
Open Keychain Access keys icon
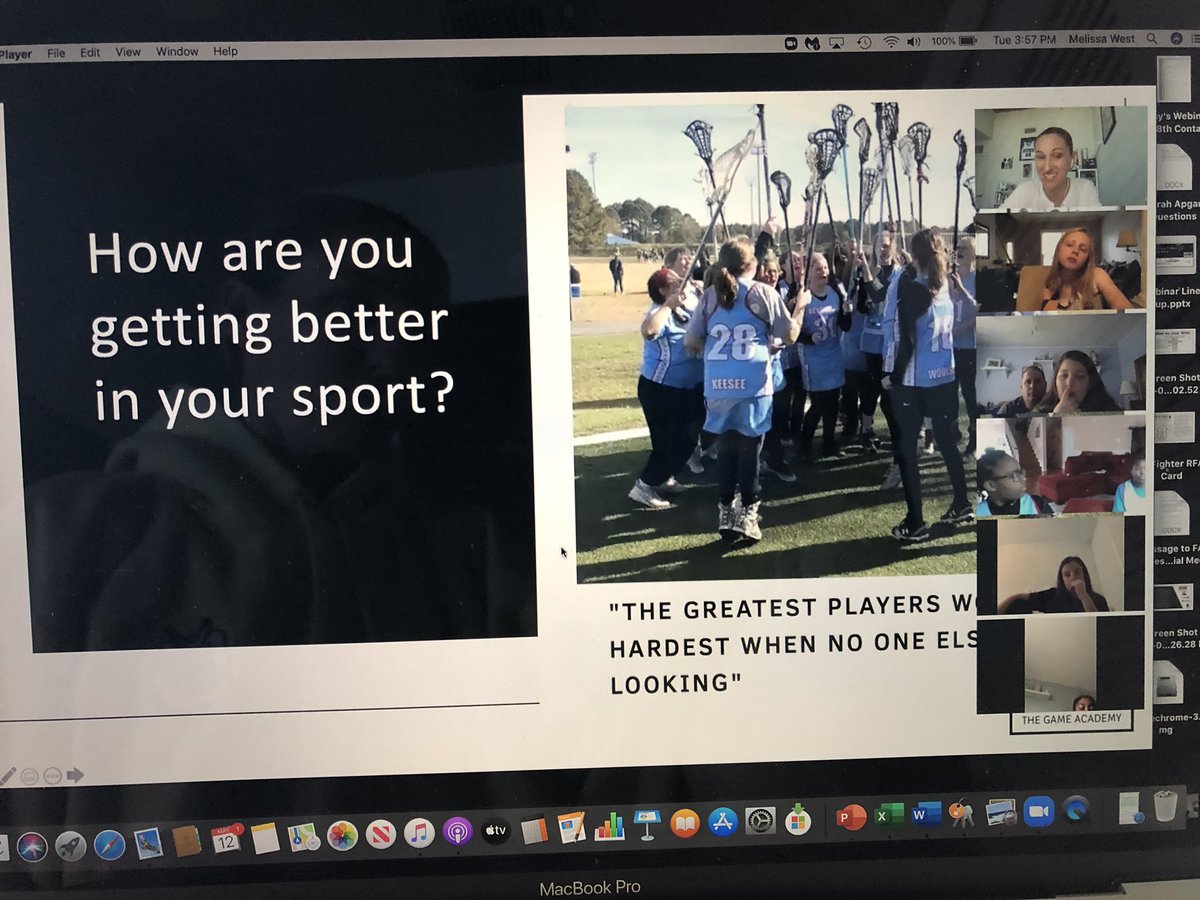coord(962,814)
